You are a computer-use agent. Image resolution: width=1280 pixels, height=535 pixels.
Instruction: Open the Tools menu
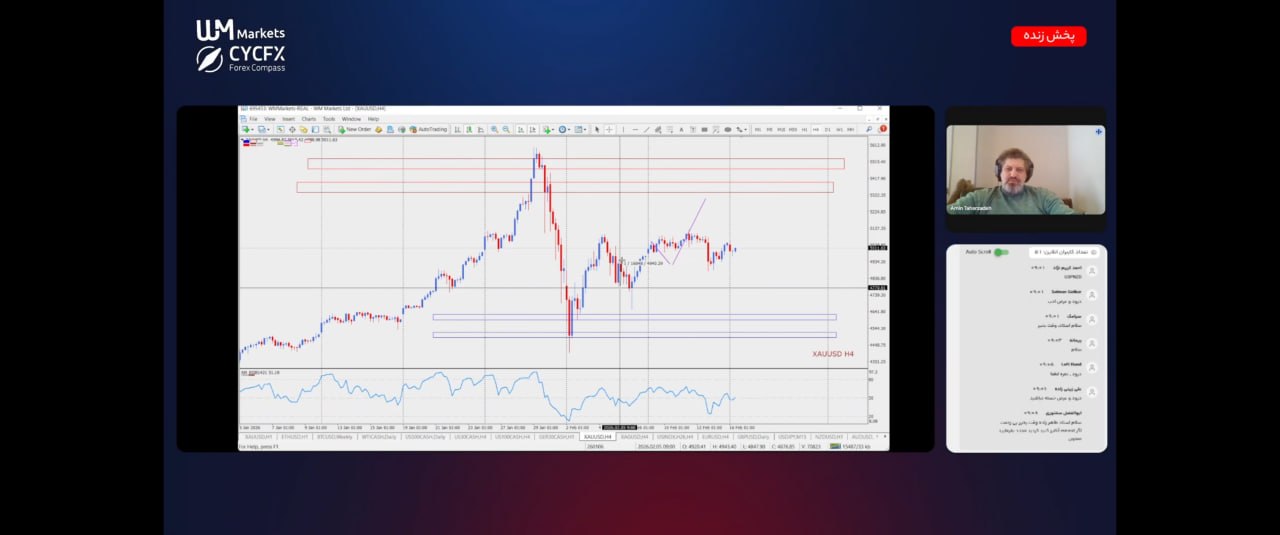[x=329, y=119]
